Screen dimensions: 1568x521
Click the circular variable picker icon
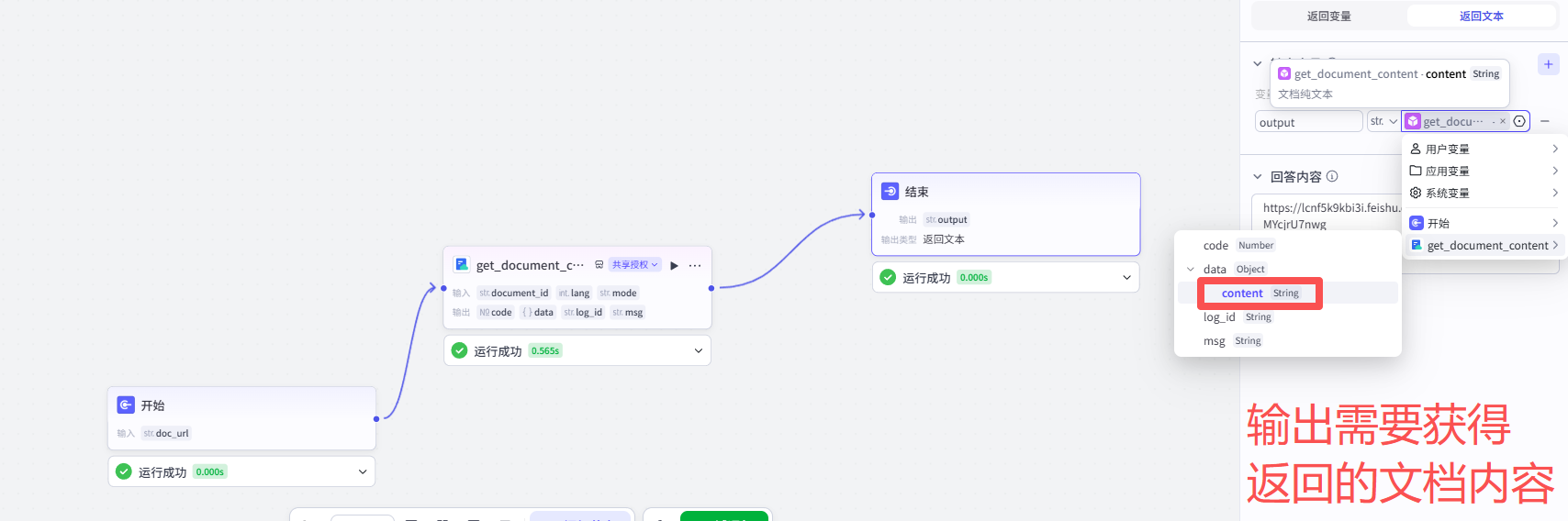tap(1519, 121)
